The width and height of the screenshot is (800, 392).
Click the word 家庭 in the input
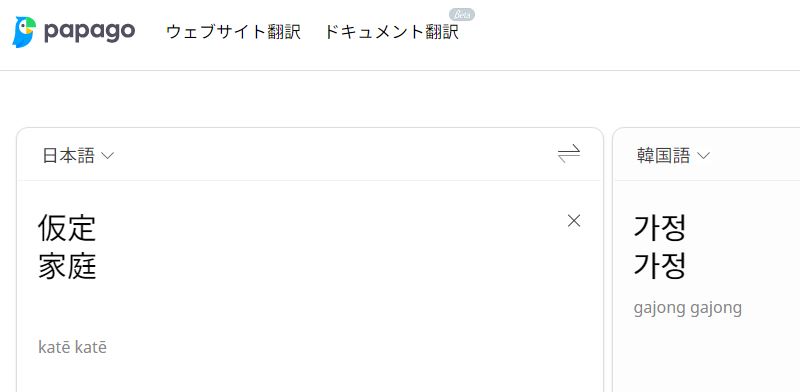pyautogui.click(x=67, y=267)
